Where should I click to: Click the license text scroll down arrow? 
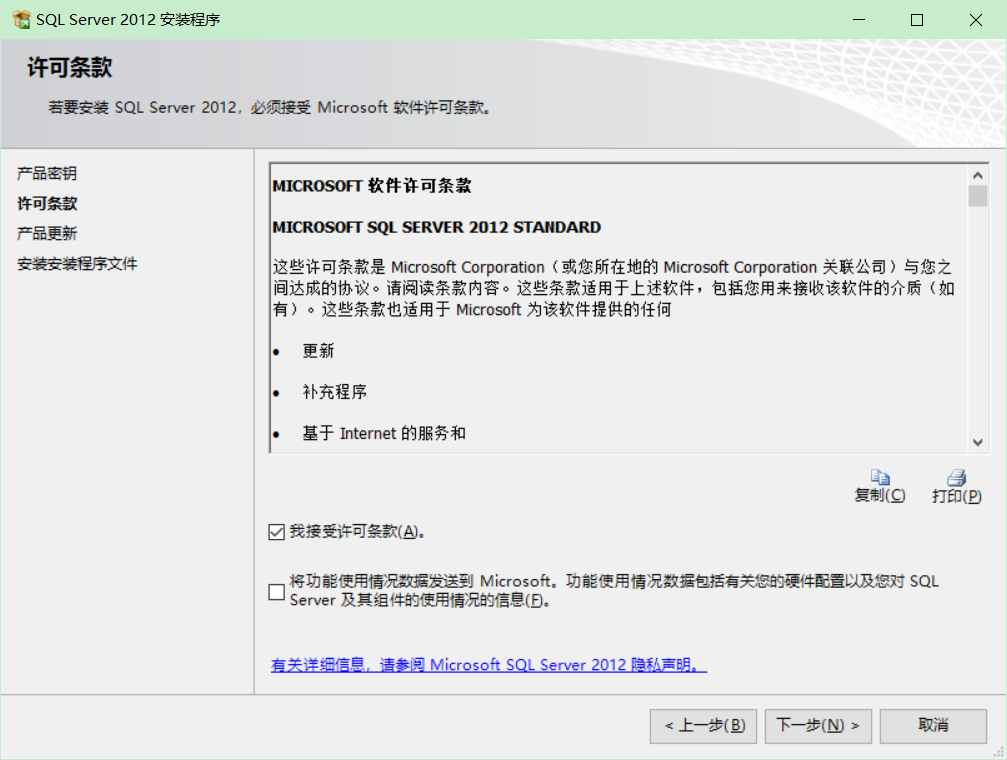(x=977, y=443)
